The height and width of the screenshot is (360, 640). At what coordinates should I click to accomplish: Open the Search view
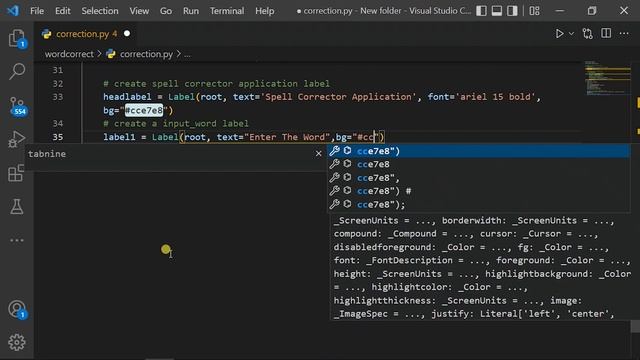[17, 71]
